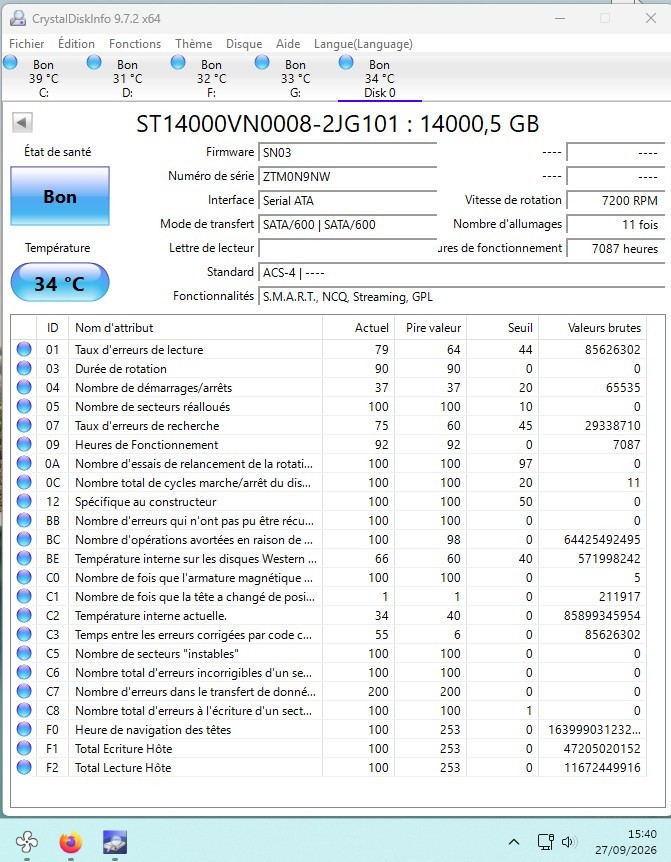Click status icon for attribute 01
Screen dimensions: 671x862
click(x=24, y=349)
